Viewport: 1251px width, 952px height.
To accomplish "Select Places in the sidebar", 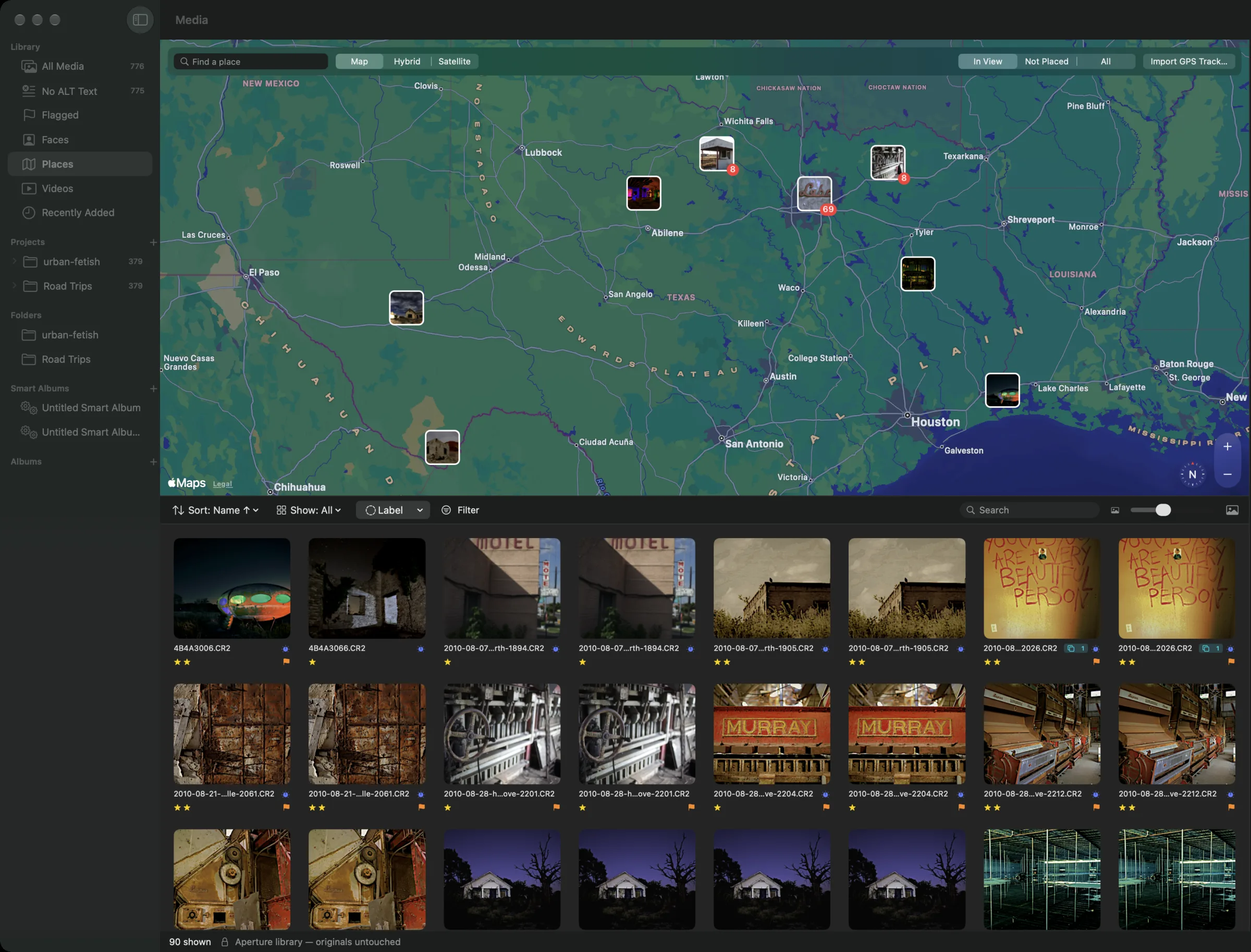I will (80, 164).
